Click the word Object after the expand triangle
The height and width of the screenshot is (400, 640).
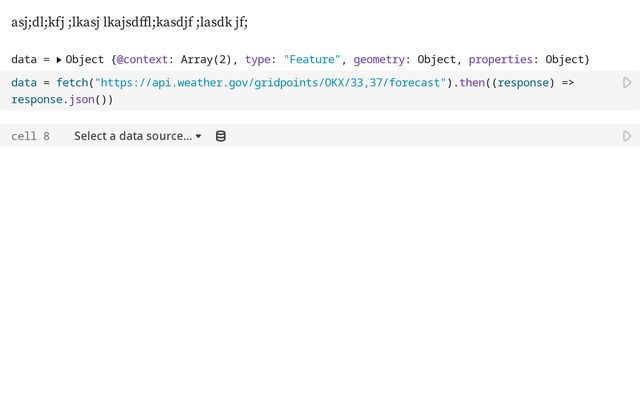[x=85, y=60]
